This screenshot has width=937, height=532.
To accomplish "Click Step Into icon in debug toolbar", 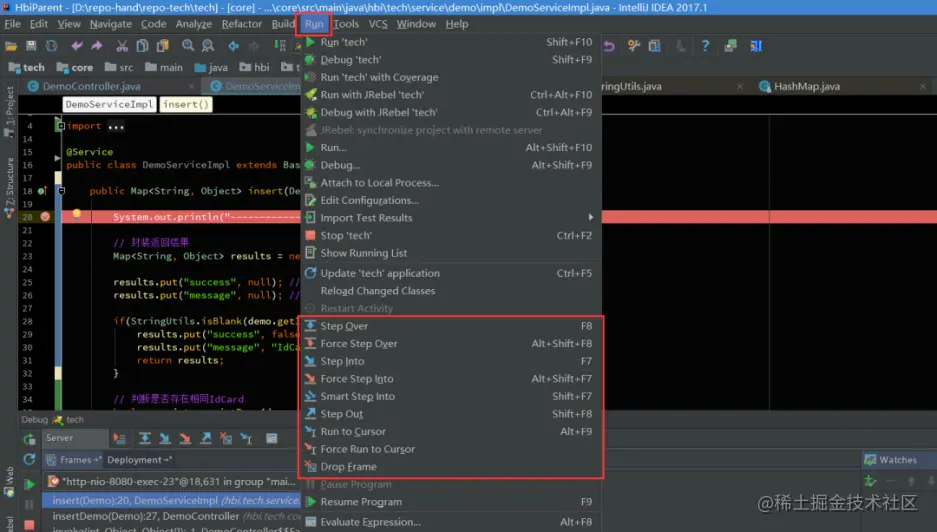I will point(165,439).
